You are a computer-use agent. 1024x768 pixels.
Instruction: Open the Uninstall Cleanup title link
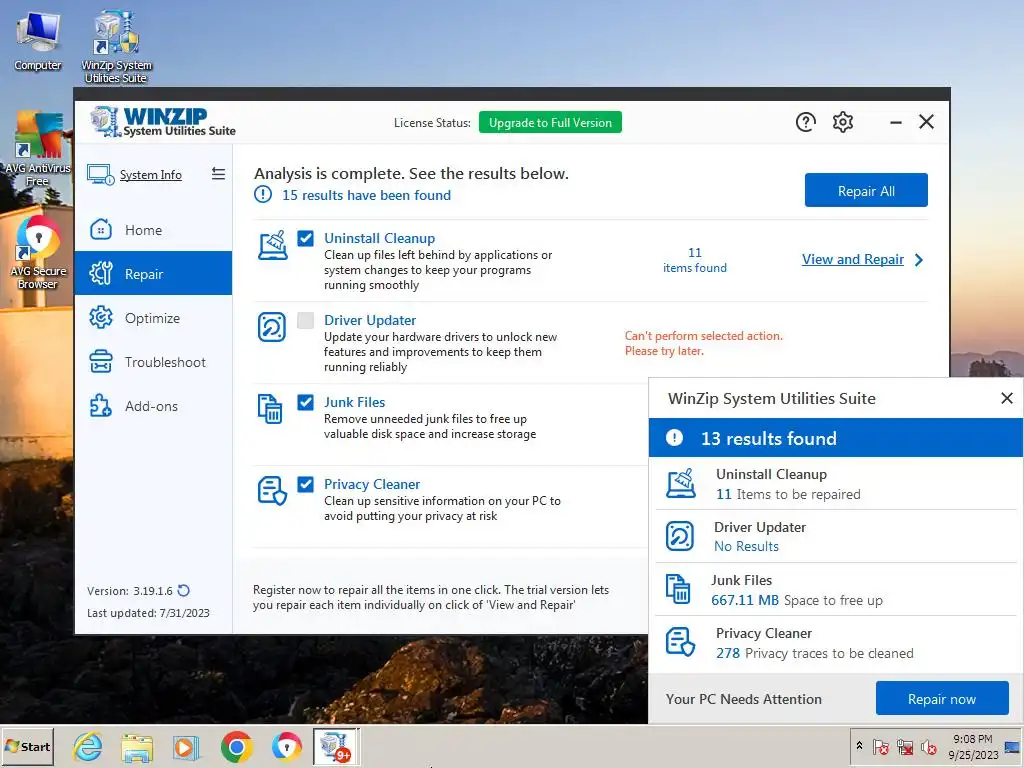click(x=379, y=238)
